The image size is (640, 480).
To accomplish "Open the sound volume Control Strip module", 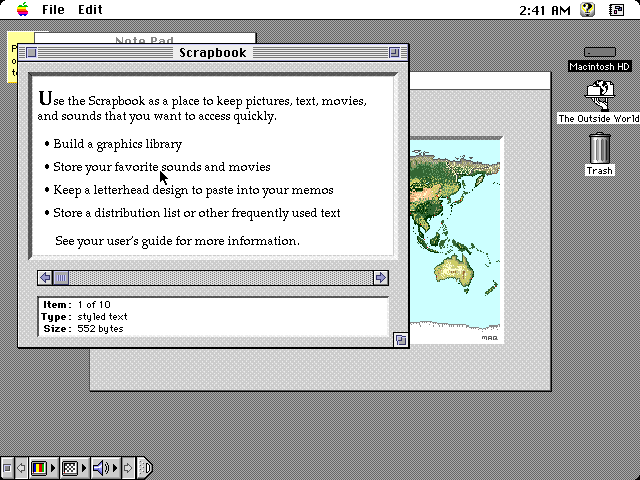I will coord(105,468).
